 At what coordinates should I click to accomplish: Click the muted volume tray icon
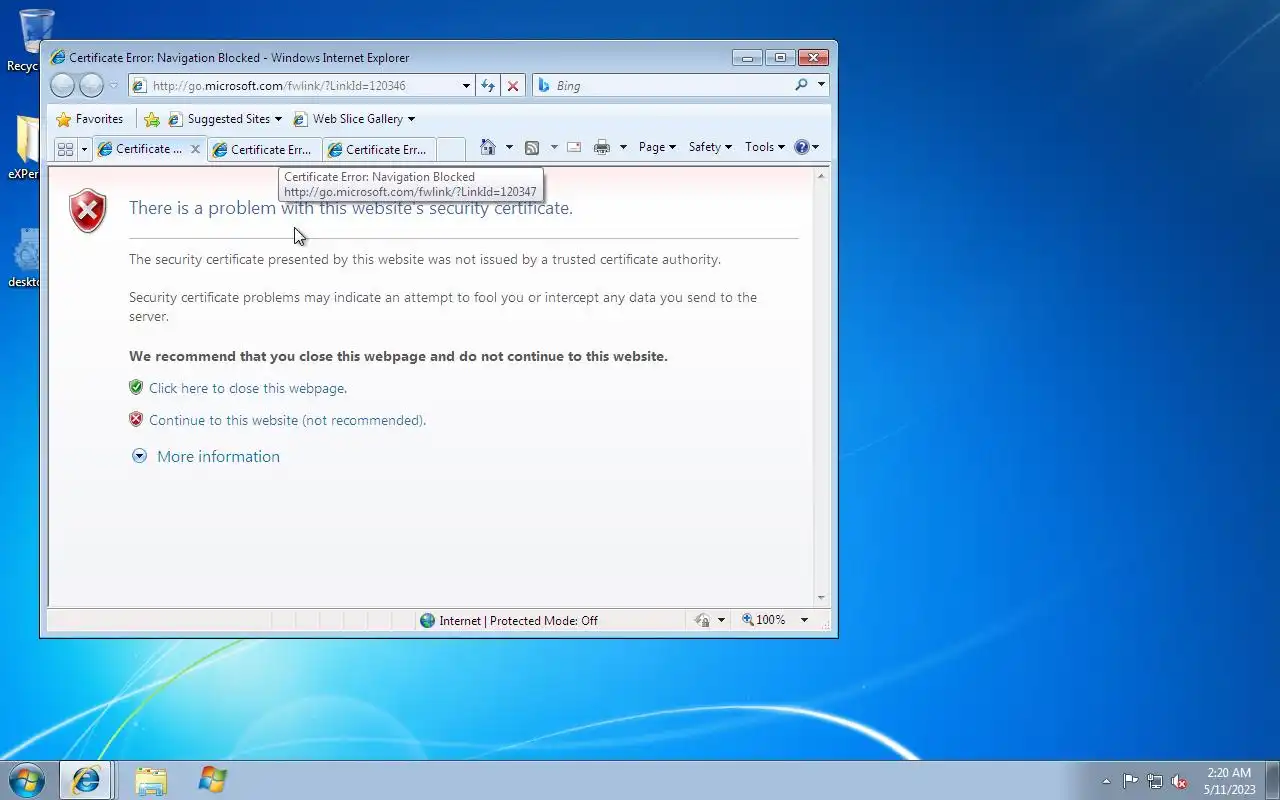1180,782
